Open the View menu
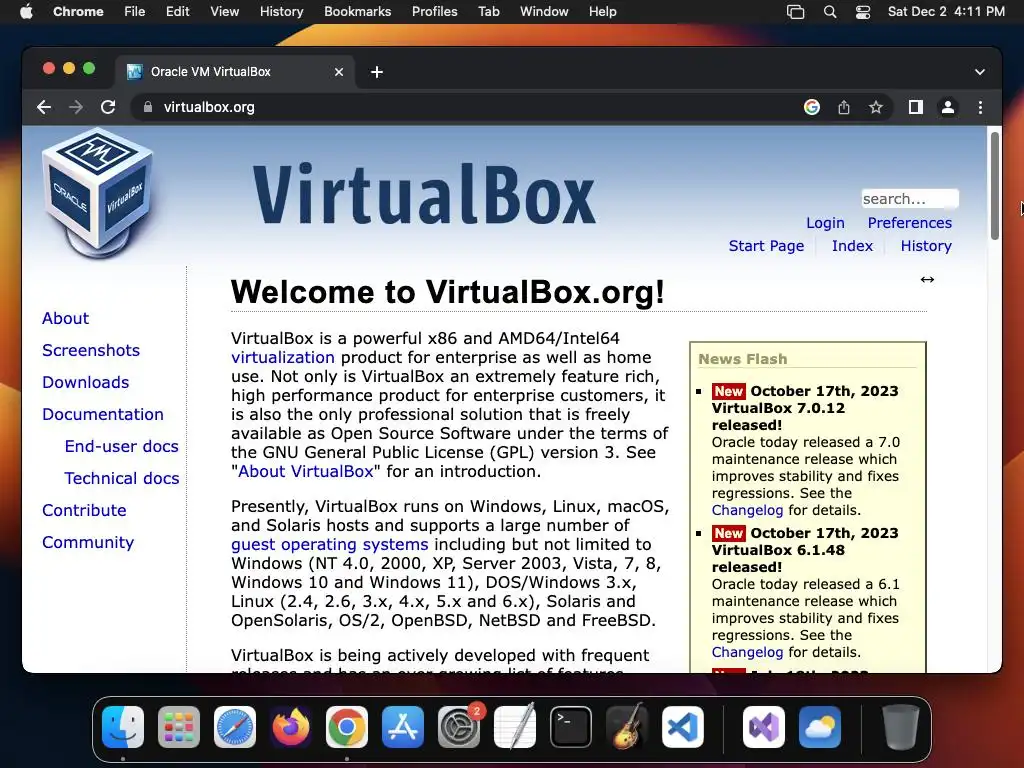The height and width of the screenshot is (768, 1024). tap(225, 12)
